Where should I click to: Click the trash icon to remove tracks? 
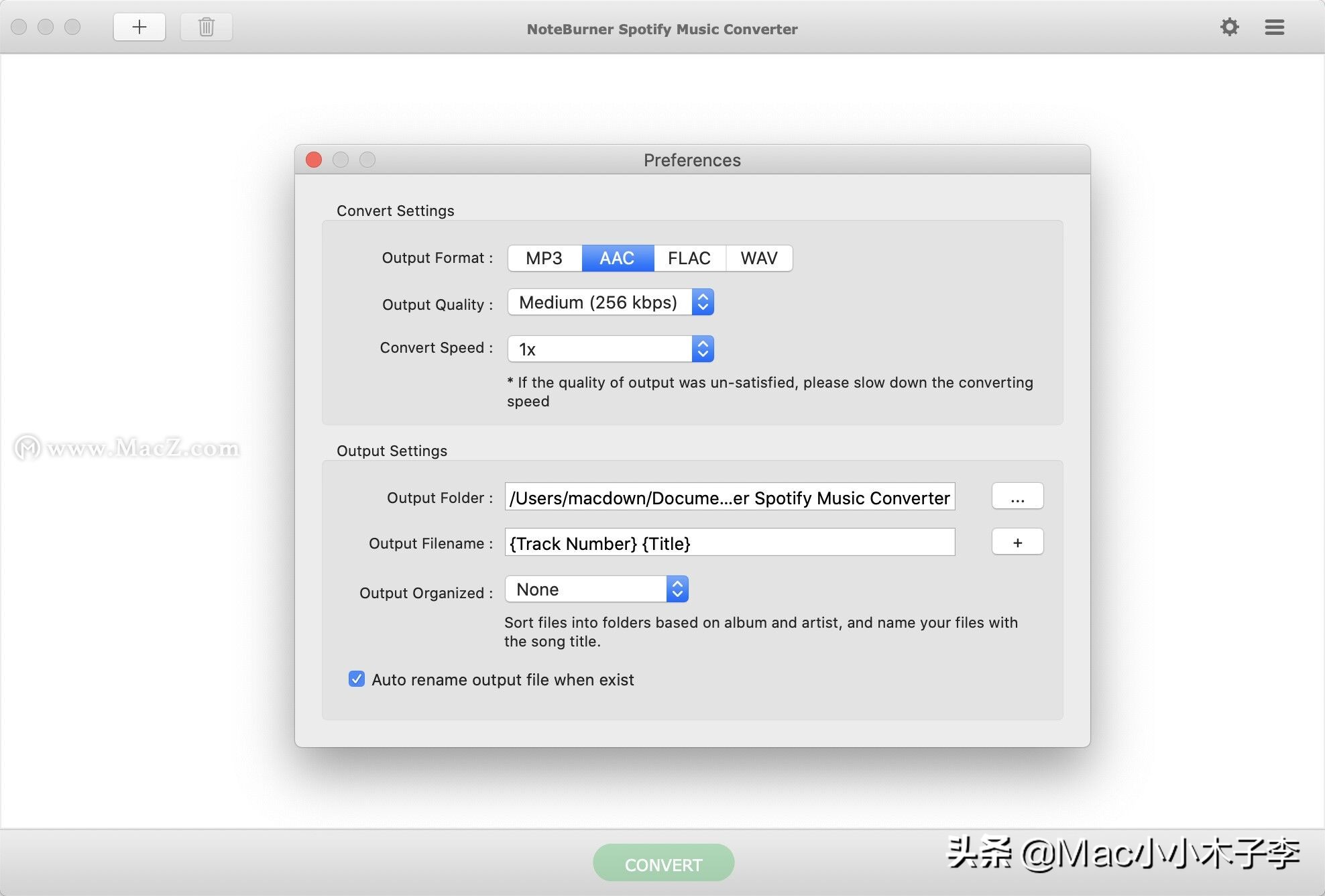coord(206,27)
